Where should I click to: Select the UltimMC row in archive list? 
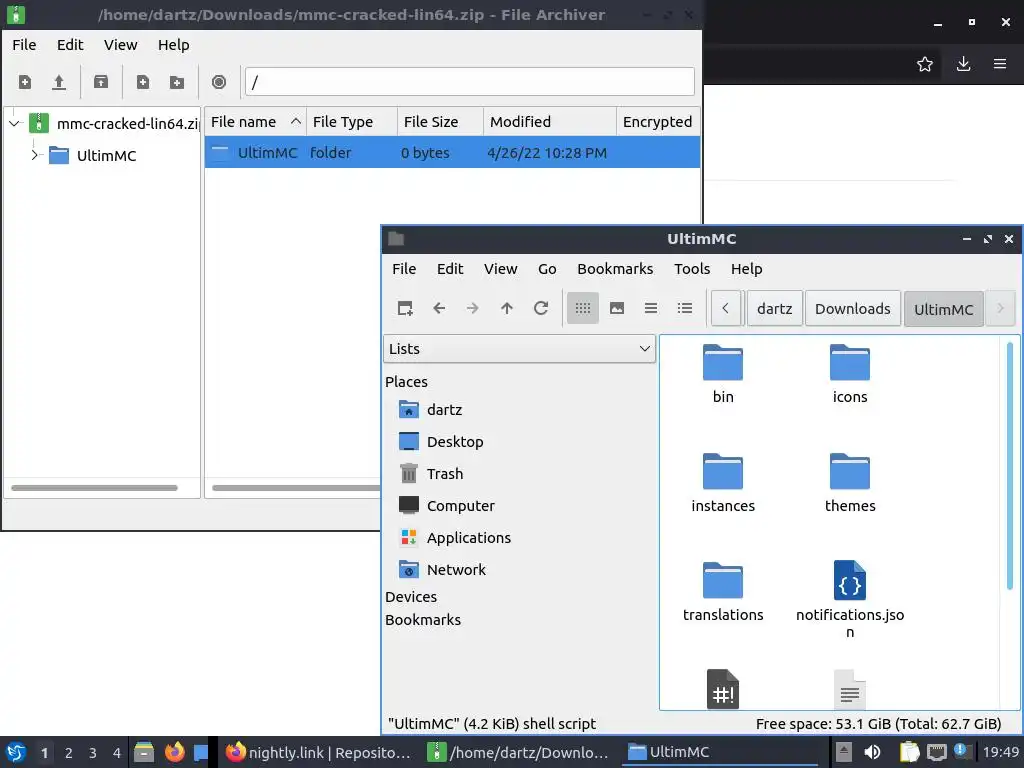click(x=452, y=153)
